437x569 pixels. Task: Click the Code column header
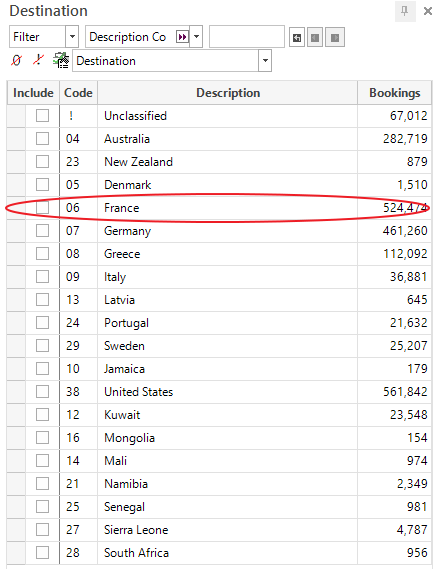click(x=78, y=93)
